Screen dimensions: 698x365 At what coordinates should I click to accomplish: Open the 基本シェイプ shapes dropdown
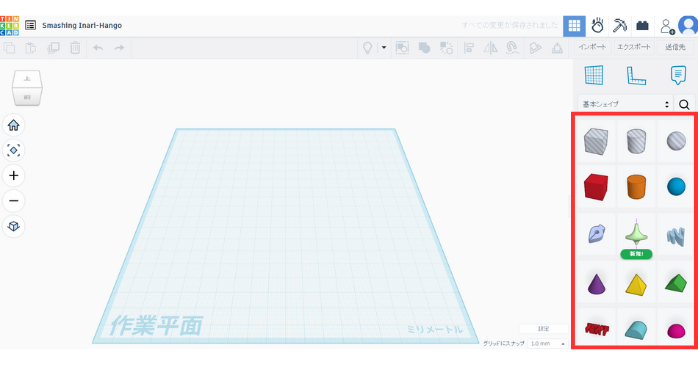tap(625, 104)
